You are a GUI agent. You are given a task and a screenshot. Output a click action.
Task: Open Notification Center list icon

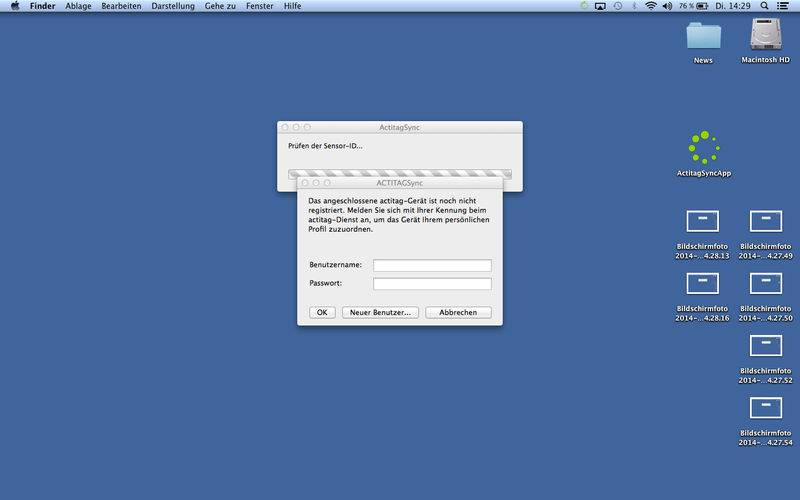tap(783, 6)
